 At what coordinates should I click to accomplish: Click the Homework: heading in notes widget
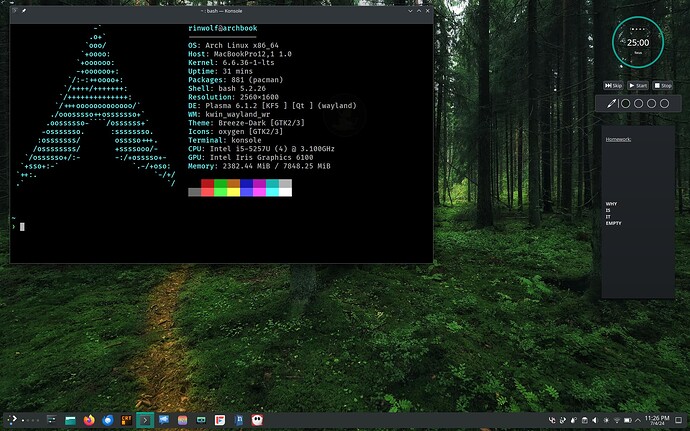click(618, 139)
